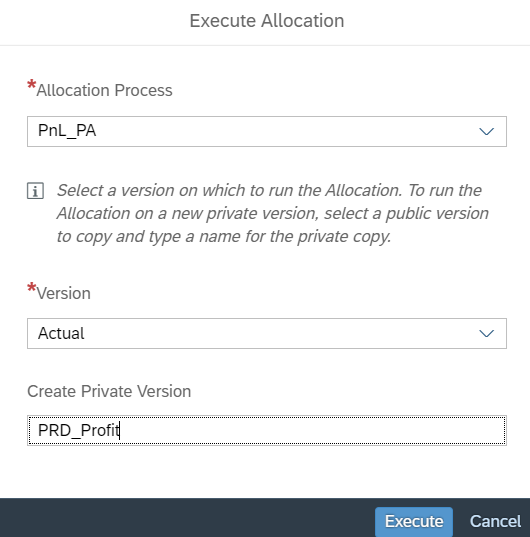The height and width of the screenshot is (537, 530).
Task: Click the Actual value in Version box
Action: point(61,333)
